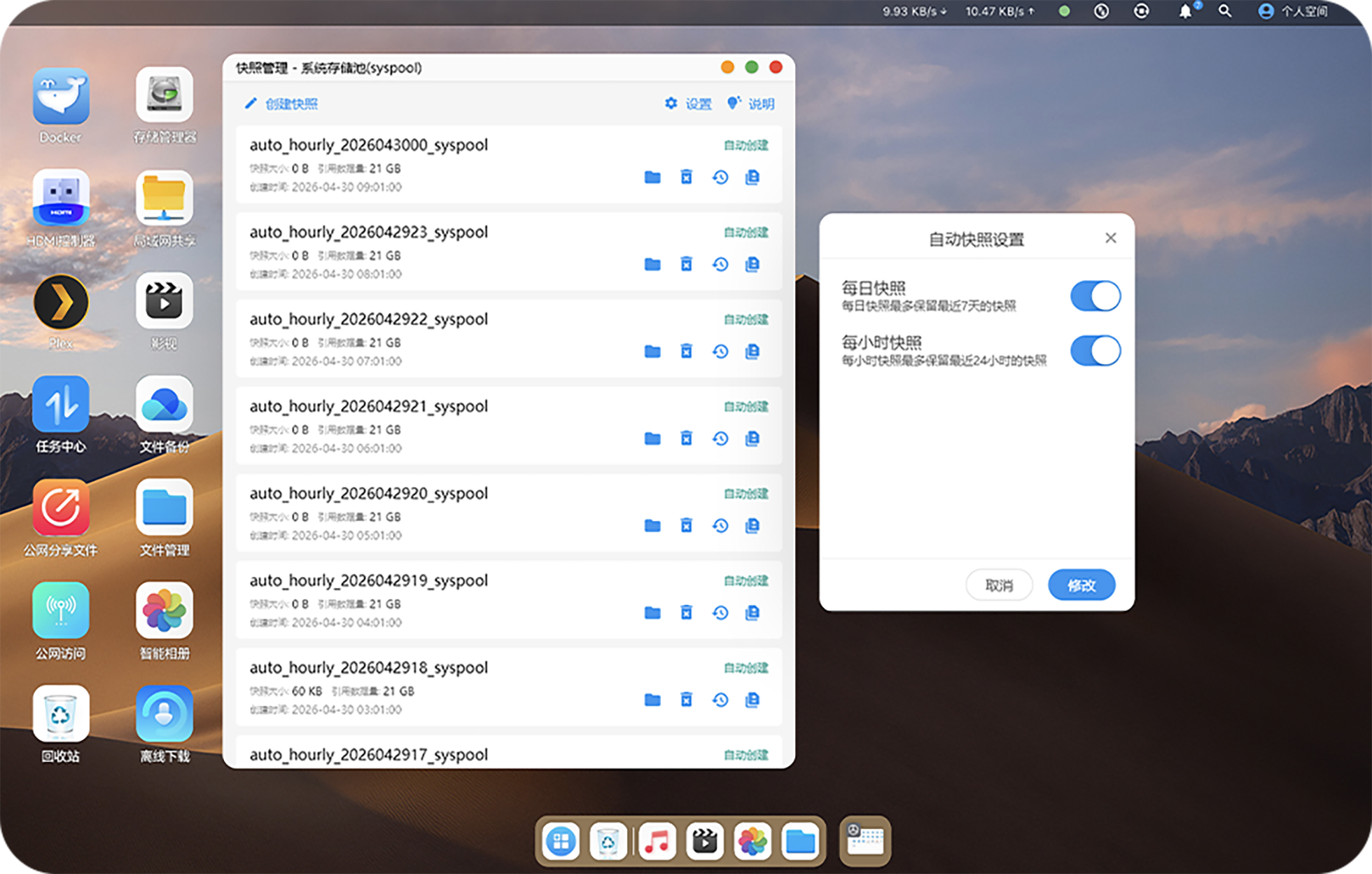
Task: Click restore icon for auto_hourly_2026042922_syspool
Action: [x=720, y=352]
